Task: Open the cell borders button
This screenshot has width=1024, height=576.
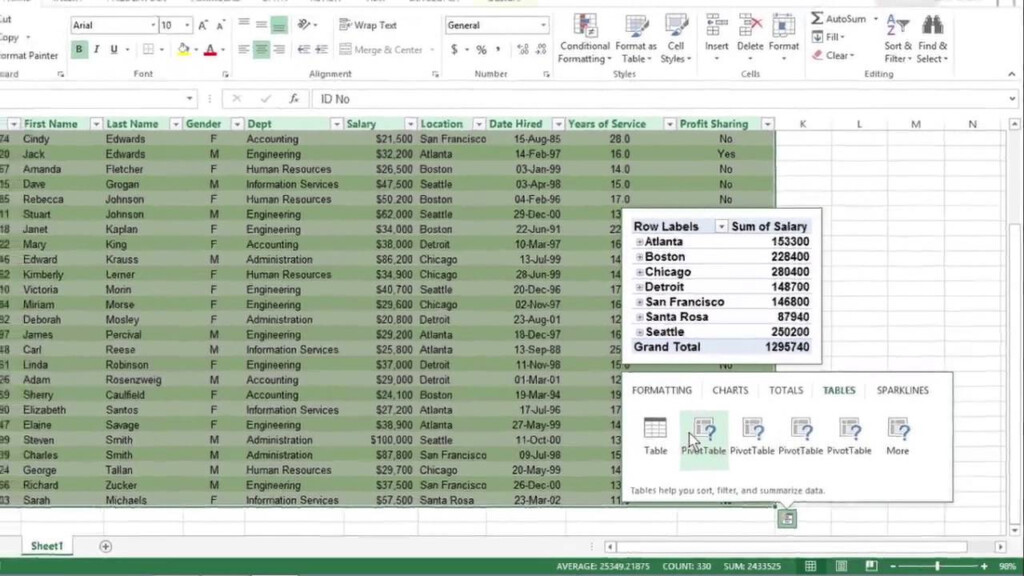Action: click(148, 50)
